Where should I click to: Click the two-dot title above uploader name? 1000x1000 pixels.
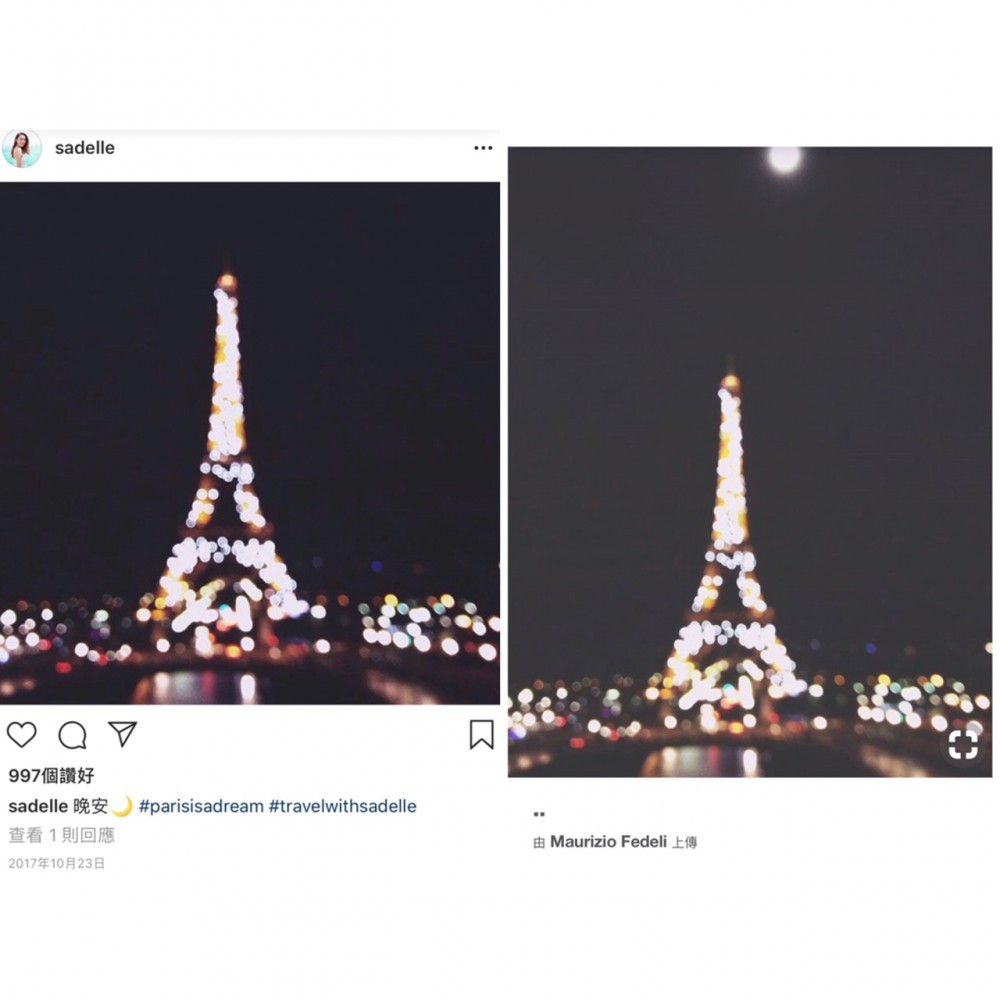click(x=539, y=815)
